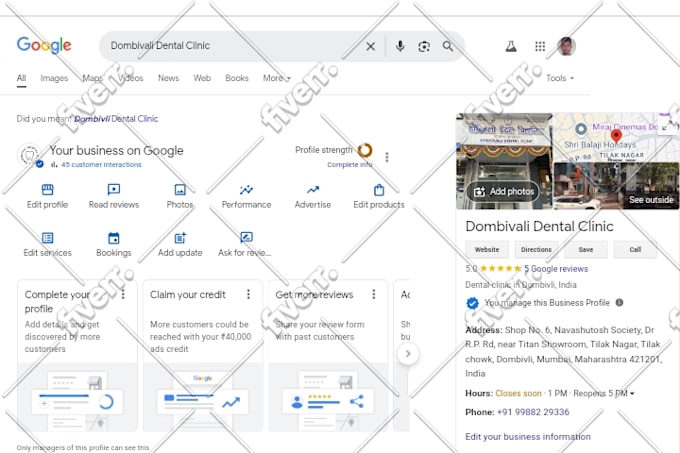Expand the business hours dropdown arrow
The width and height of the screenshot is (680, 453).
tap(632, 394)
